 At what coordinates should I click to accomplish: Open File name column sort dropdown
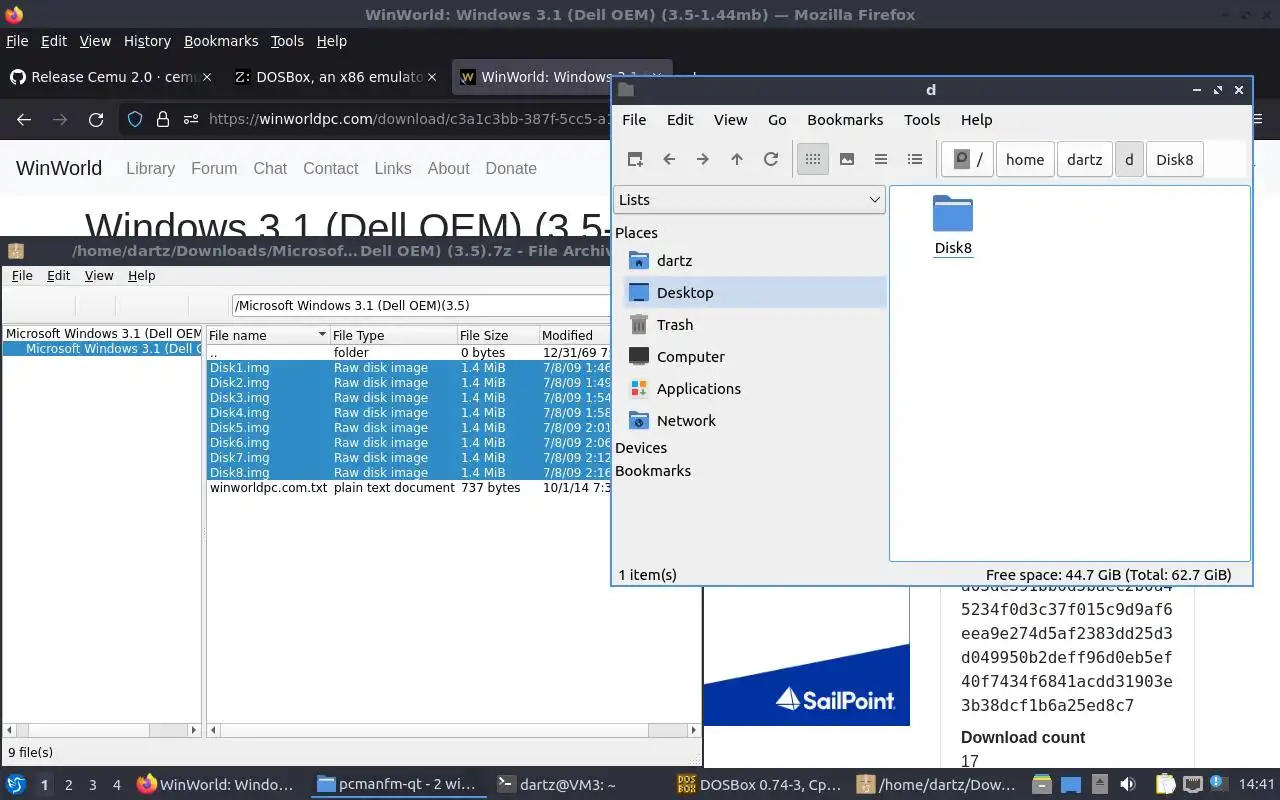coord(322,335)
